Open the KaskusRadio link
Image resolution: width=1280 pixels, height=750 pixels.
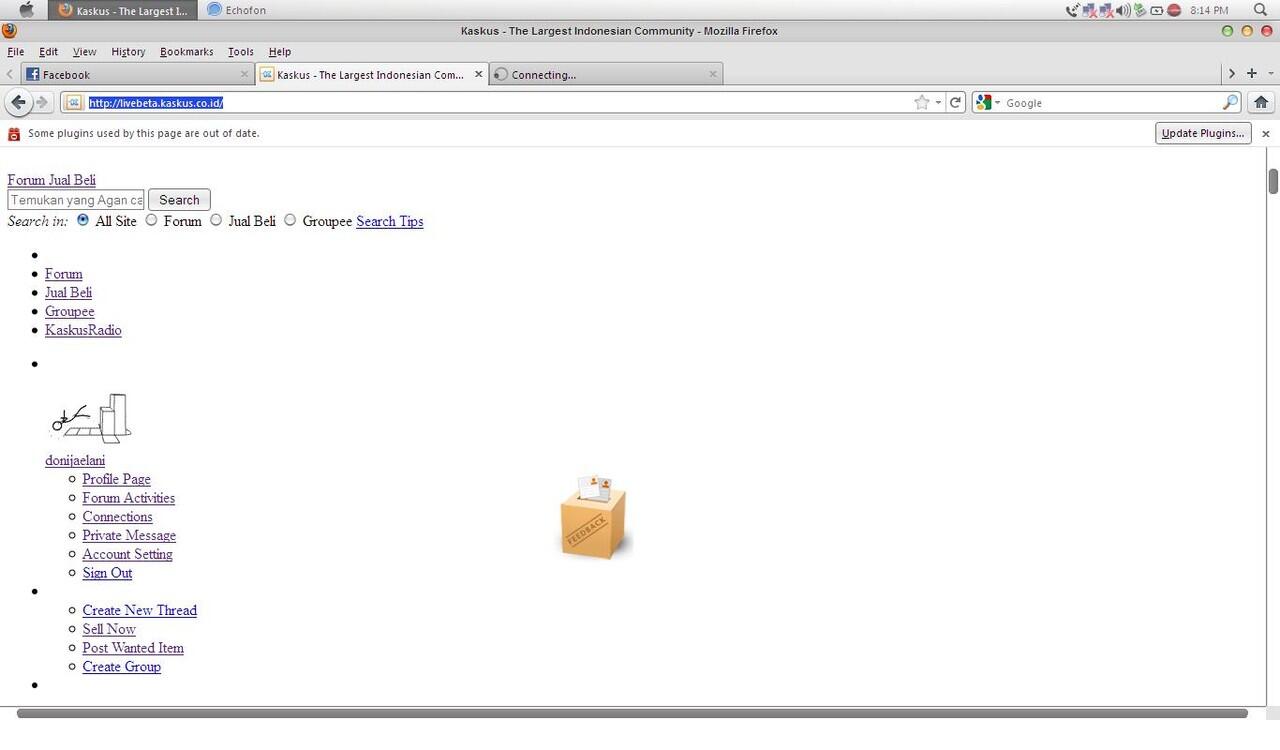pyautogui.click(x=83, y=330)
